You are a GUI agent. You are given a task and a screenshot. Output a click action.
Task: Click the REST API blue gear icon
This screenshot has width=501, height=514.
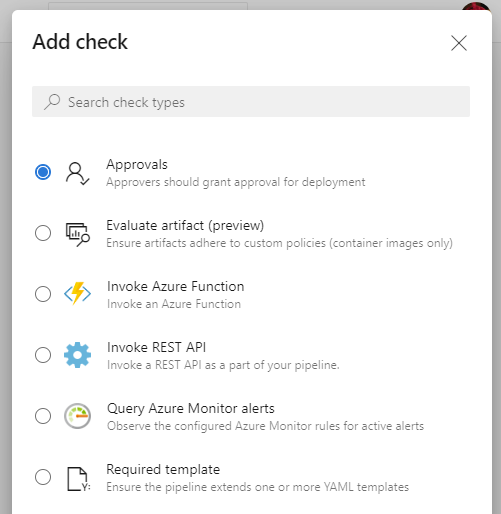[x=77, y=355]
